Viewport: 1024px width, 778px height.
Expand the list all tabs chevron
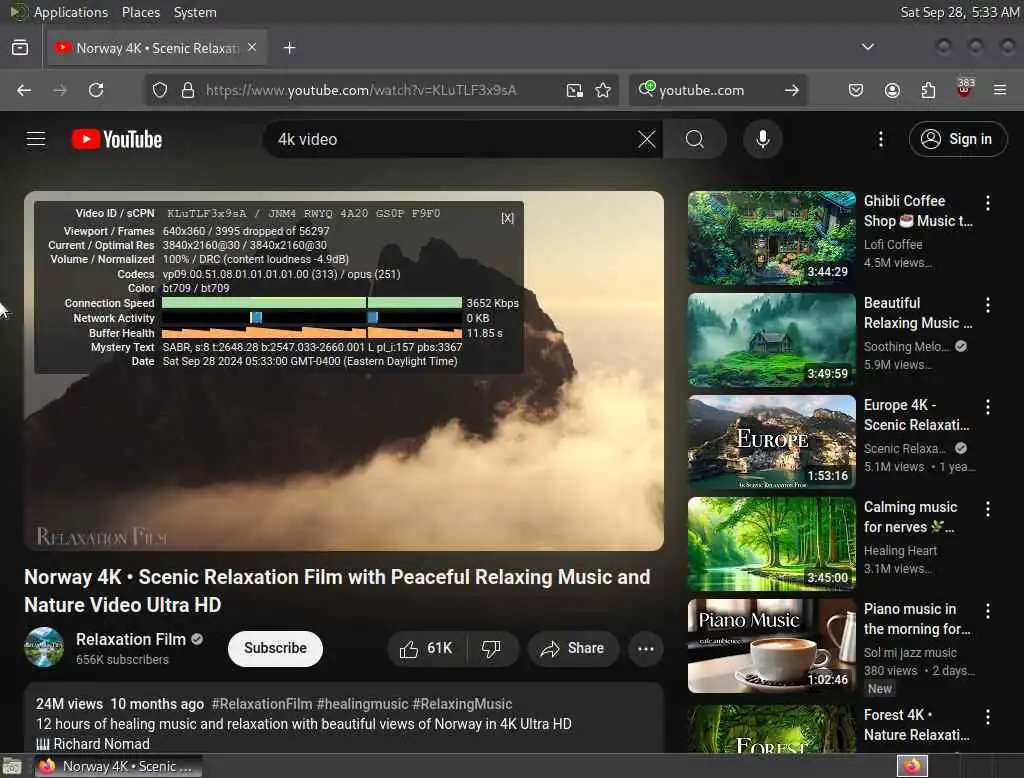tap(867, 47)
